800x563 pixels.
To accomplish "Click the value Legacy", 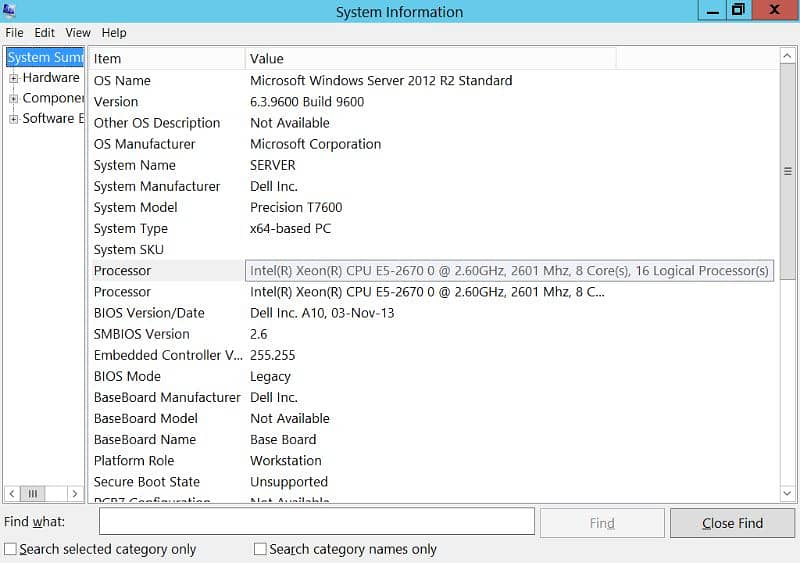I will (x=270, y=377).
